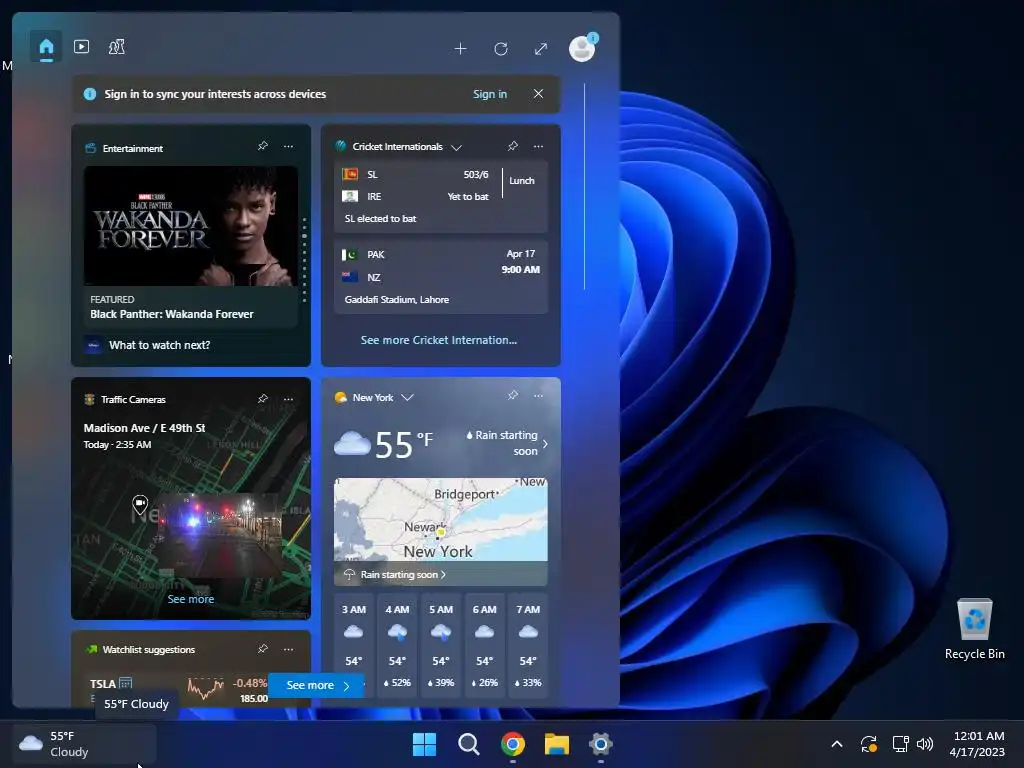The width and height of the screenshot is (1024, 768).
Task: Open the TSLA stock entry
Action: pos(178,690)
